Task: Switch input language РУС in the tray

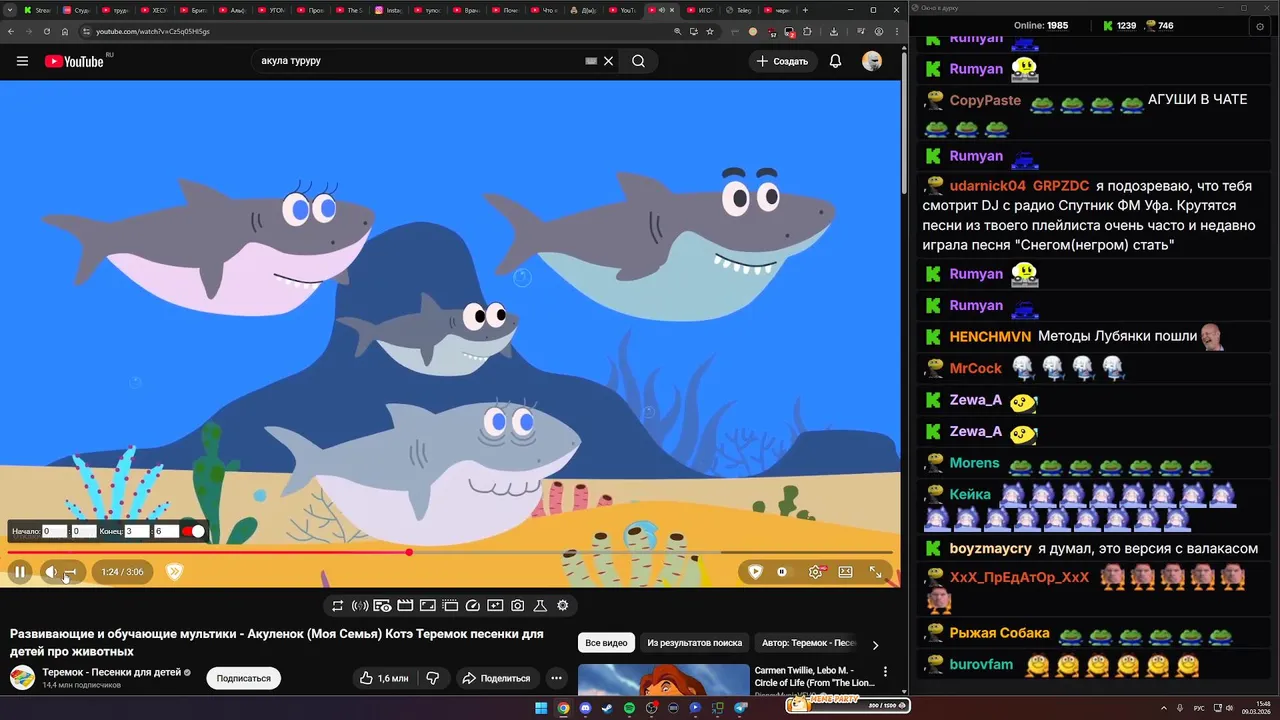Action: click(x=1199, y=708)
